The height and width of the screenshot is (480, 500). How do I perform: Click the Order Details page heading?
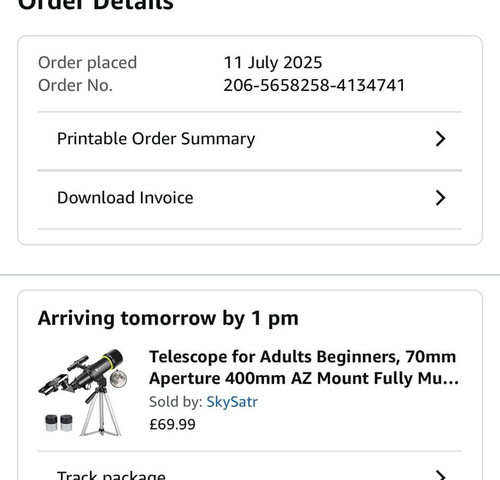[x=96, y=5]
